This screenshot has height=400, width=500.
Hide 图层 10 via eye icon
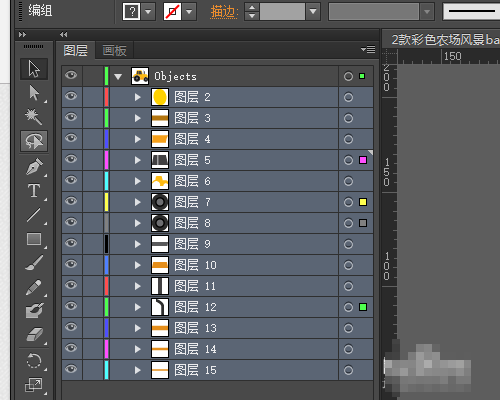pyautogui.click(x=71, y=264)
